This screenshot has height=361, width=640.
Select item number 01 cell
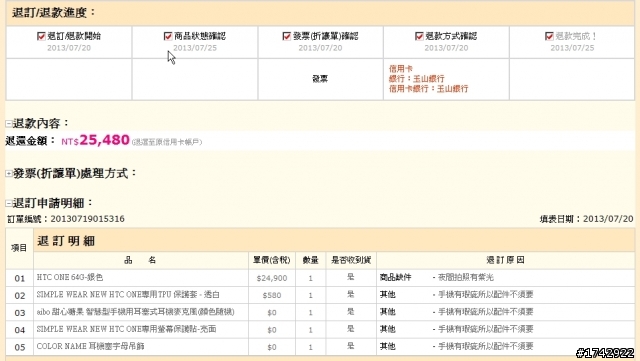pyautogui.click(x=20, y=278)
